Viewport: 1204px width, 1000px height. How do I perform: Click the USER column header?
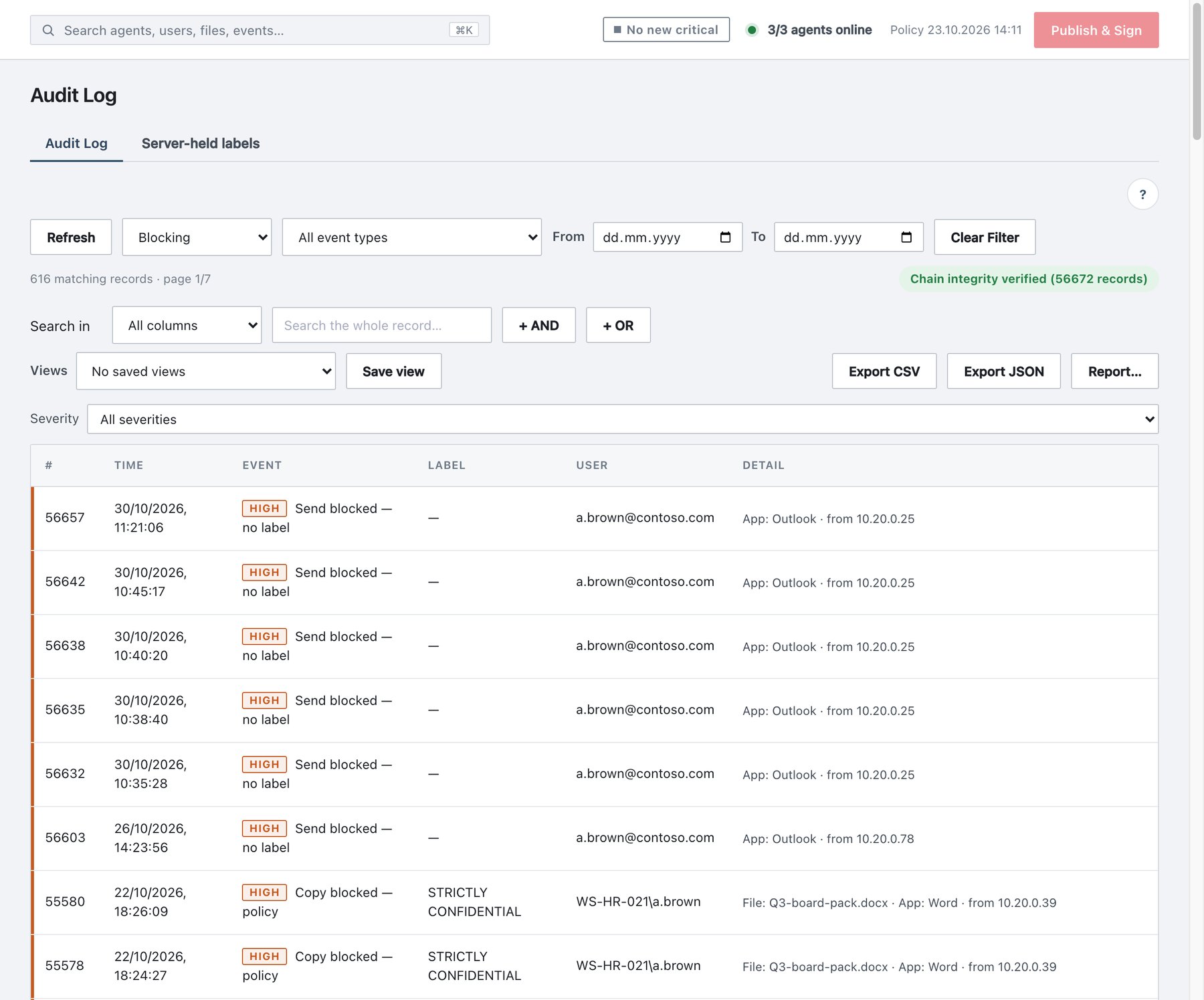click(592, 466)
